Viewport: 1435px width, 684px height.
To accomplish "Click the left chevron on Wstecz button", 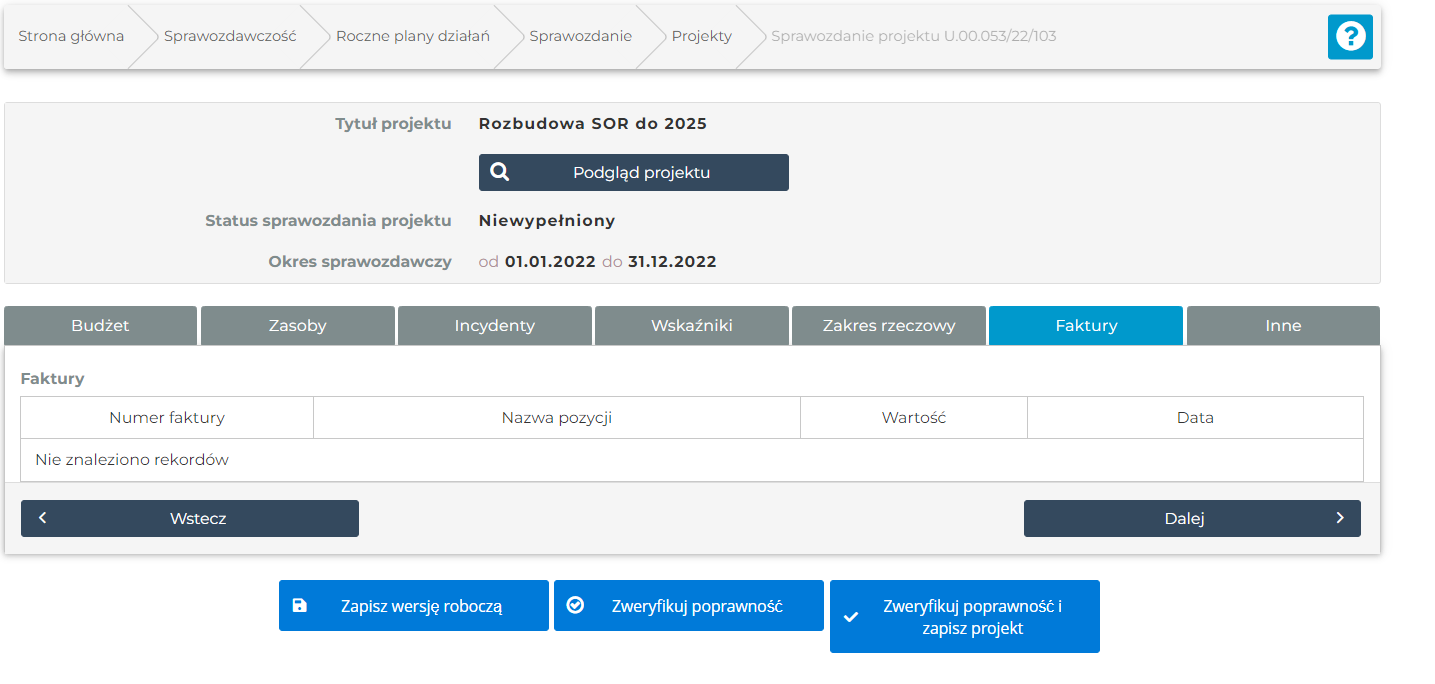I will [x=43, y=518].
